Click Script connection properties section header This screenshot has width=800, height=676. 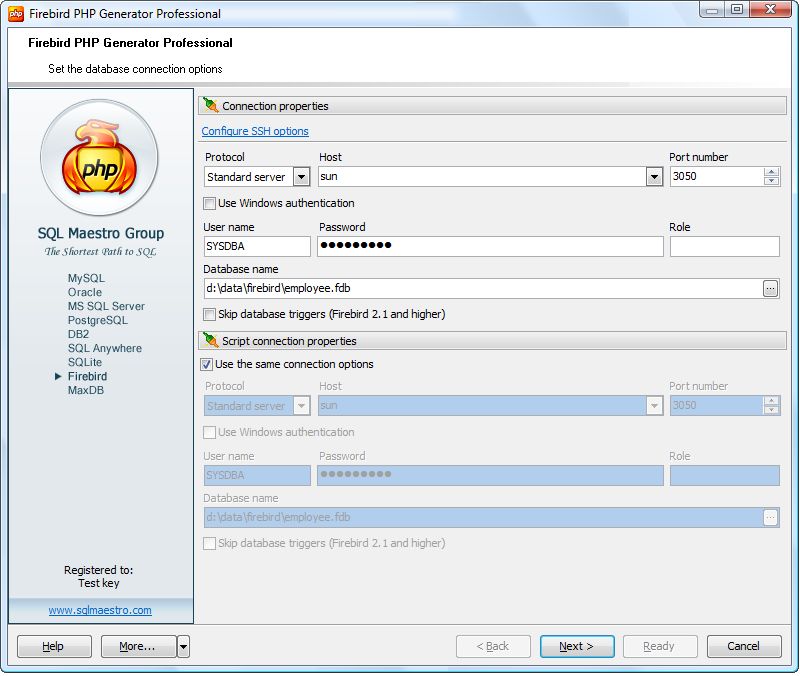point(492,341)
